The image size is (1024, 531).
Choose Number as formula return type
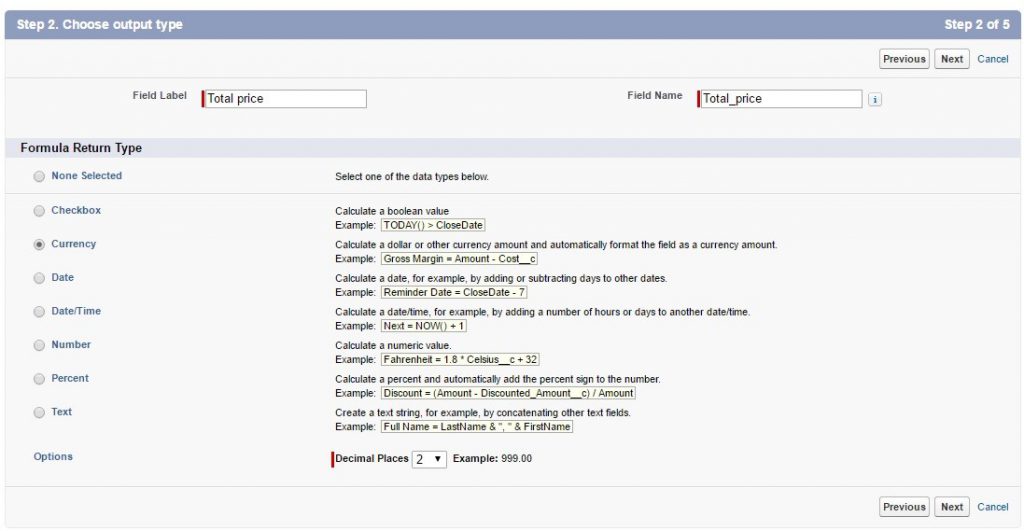pos(39,345)
